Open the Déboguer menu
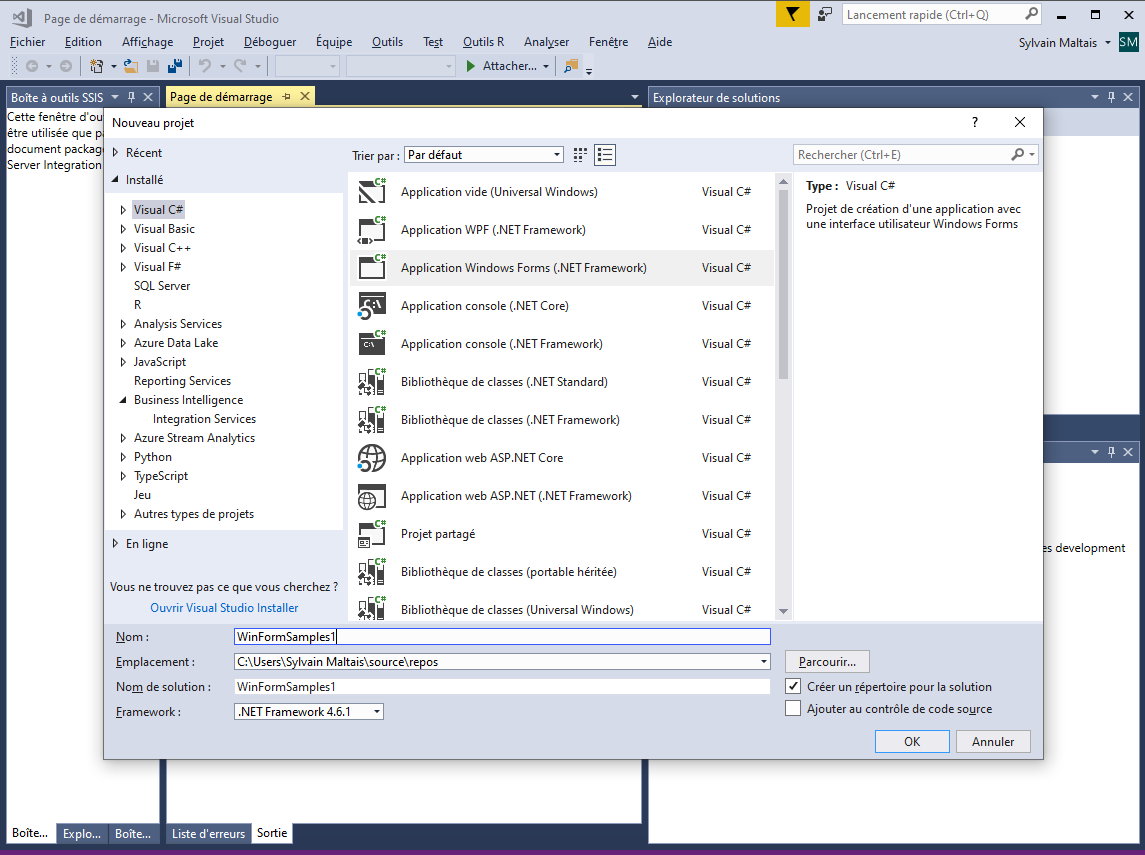 pyautogui.click(x=270, y=42)
